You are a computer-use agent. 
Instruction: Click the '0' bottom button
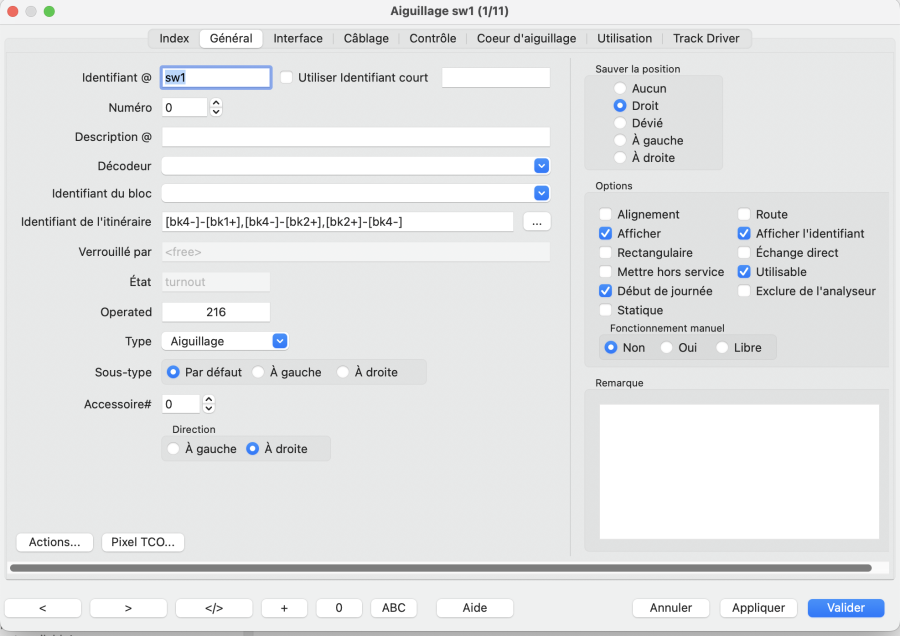tap(339, 608)
